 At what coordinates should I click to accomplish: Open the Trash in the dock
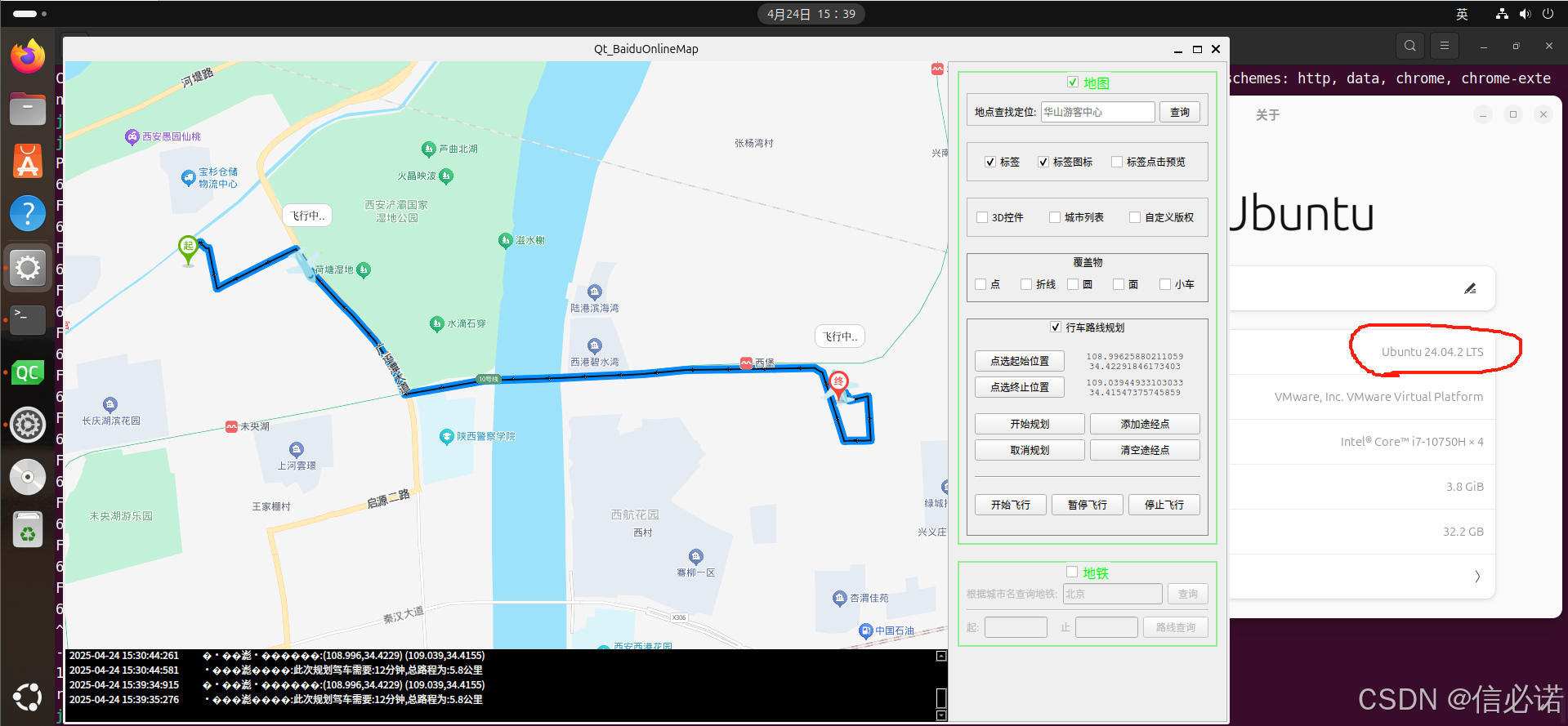pyautogui.click(x=28, y=530)
